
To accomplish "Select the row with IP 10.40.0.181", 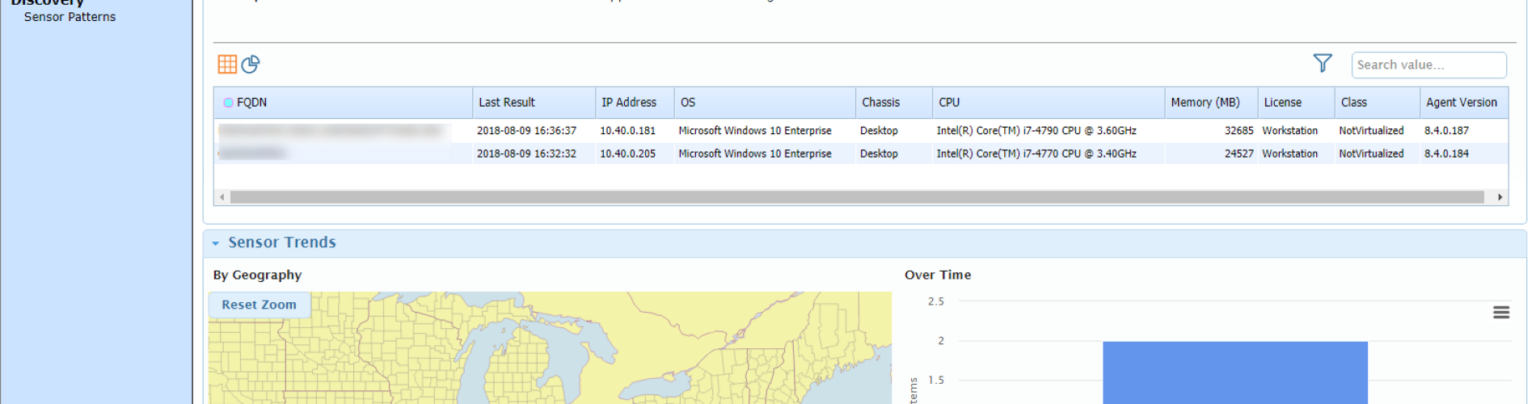I will tap(628, 131).
